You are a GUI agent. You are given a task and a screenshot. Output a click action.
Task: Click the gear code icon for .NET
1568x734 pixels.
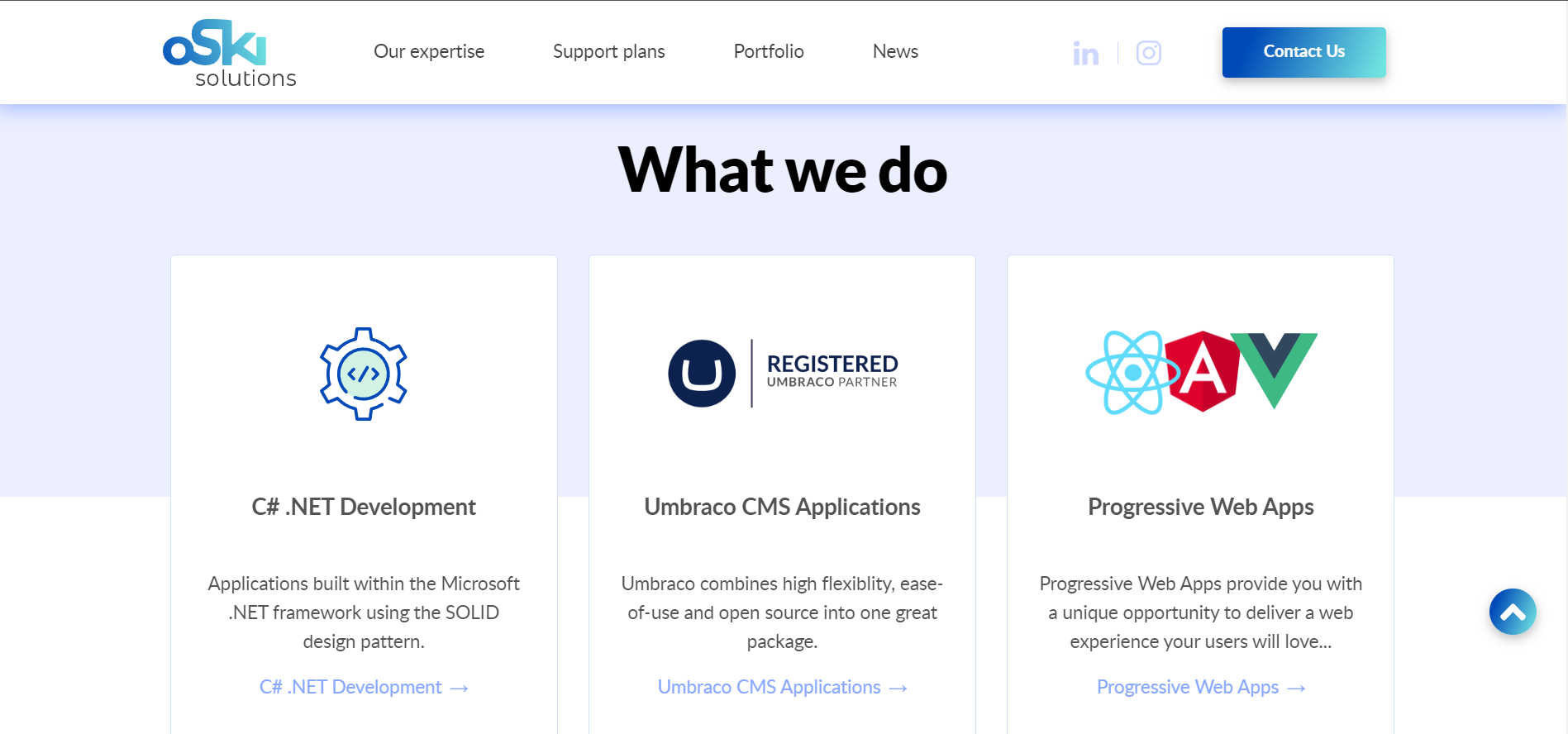pyautogui.click(x=364, y=374)
